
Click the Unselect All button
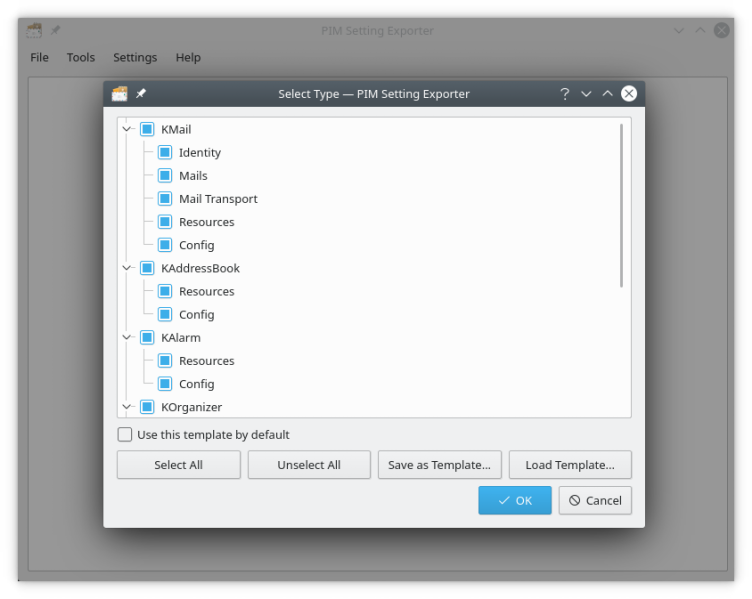(x=309, y=465)
